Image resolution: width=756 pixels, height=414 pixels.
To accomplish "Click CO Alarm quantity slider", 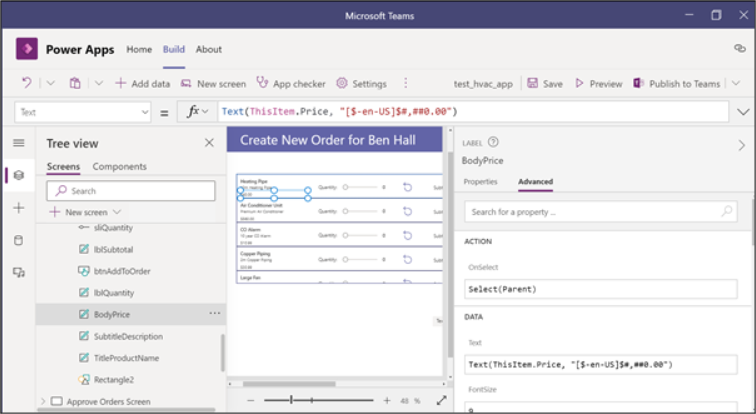I will 360,235.
